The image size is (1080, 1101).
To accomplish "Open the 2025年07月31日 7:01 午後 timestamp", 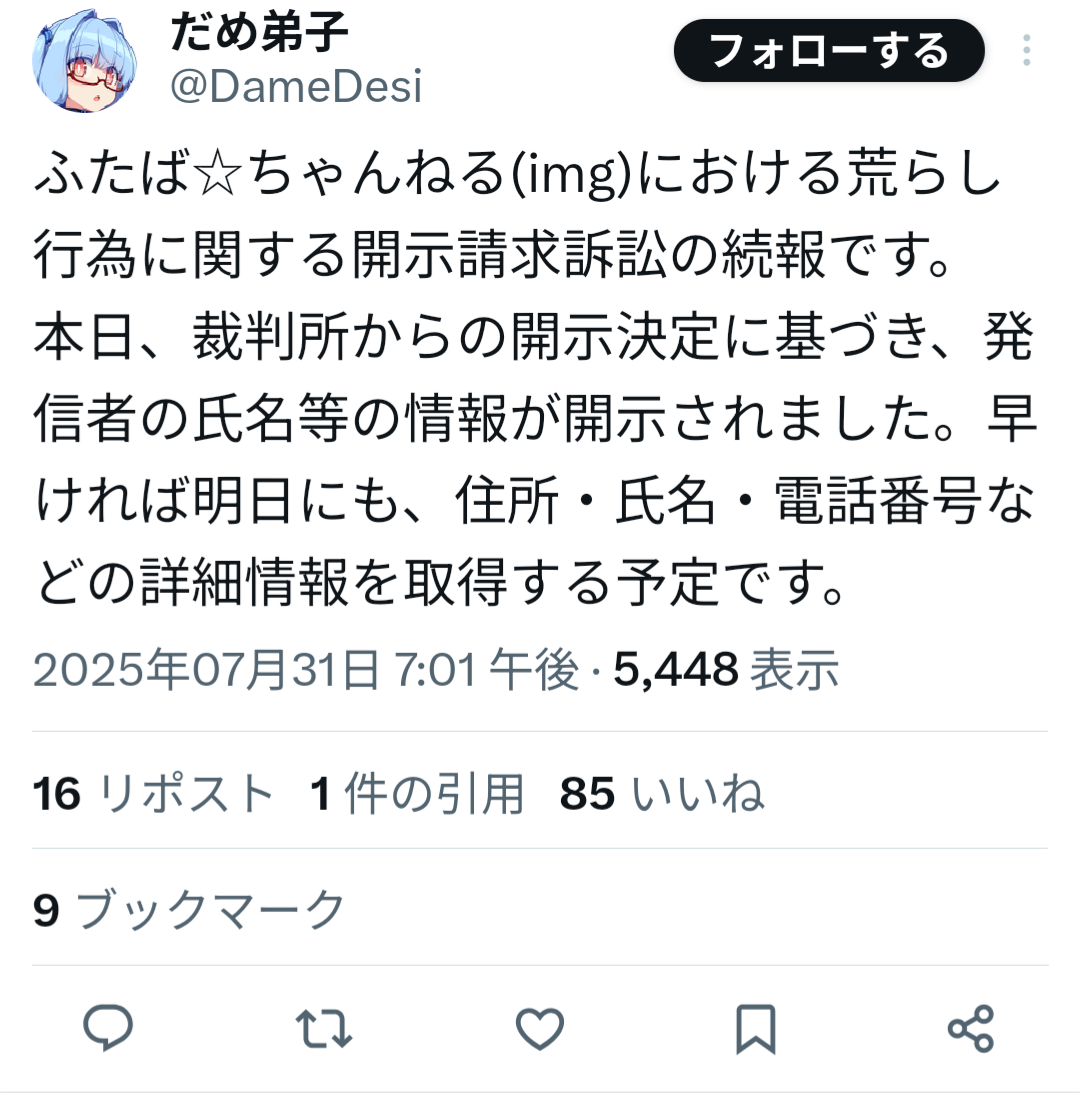I will (x=306, y=669).
